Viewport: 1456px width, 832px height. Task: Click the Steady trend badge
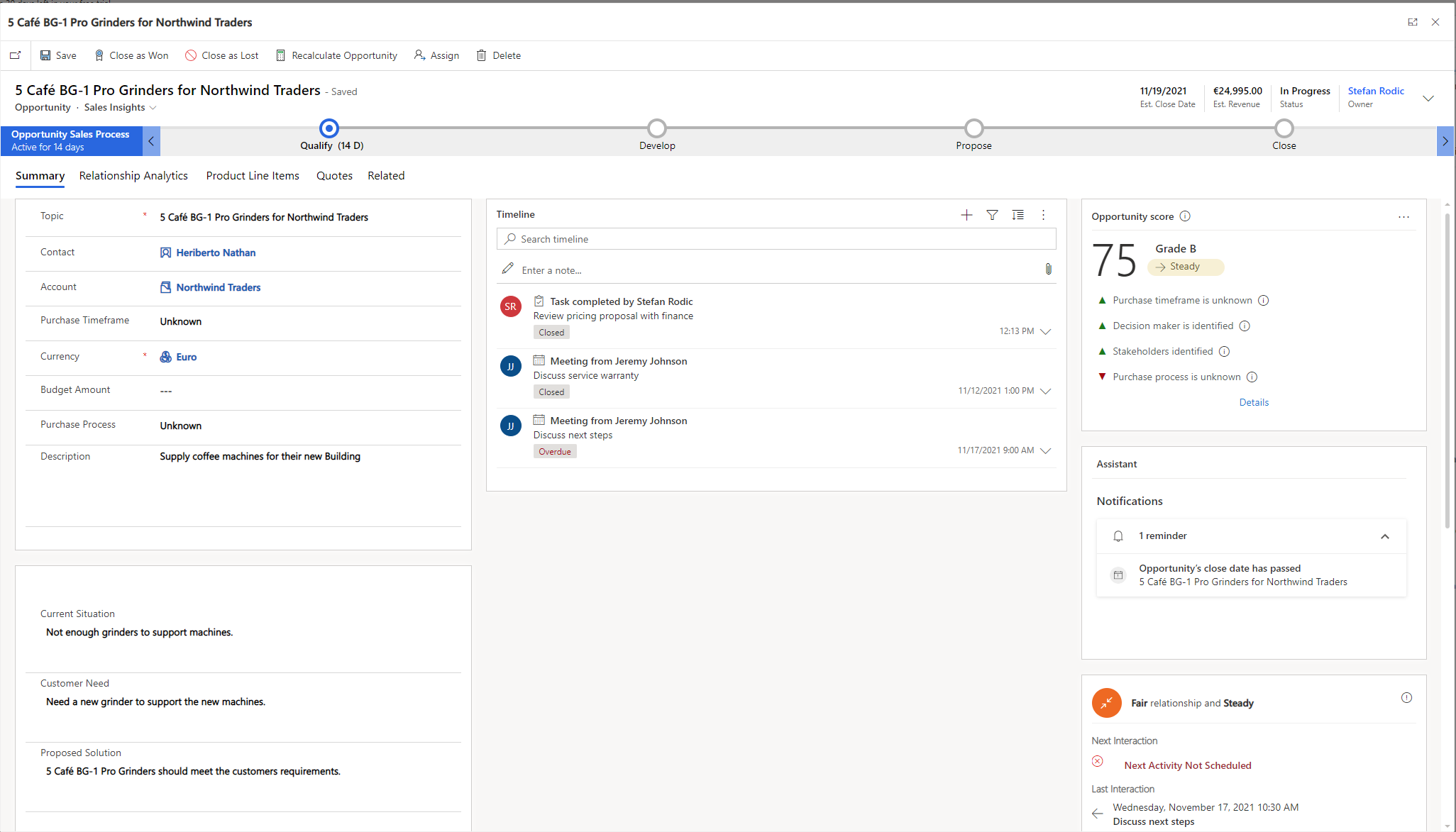coord(1185,267)
